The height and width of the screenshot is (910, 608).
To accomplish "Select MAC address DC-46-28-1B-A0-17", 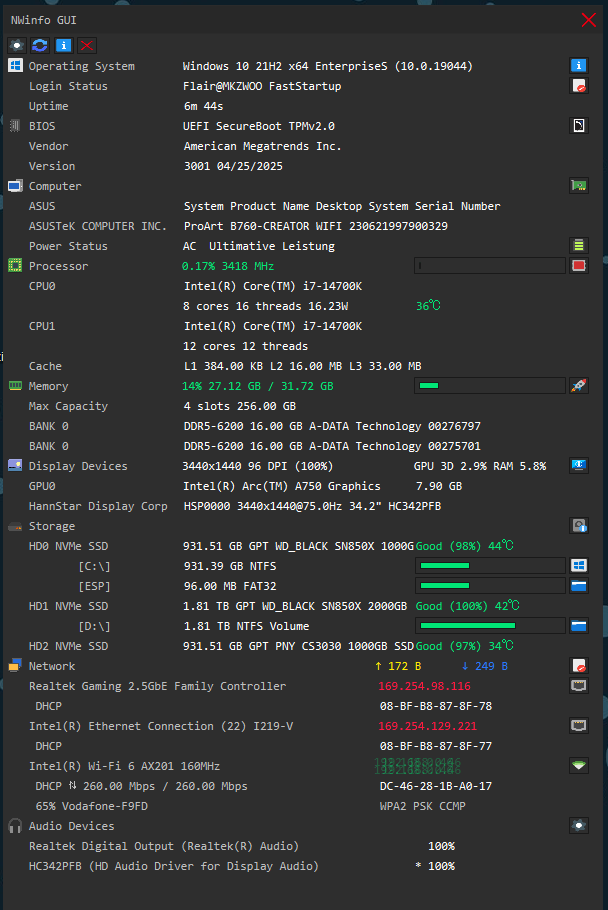I will click(436, 786).
